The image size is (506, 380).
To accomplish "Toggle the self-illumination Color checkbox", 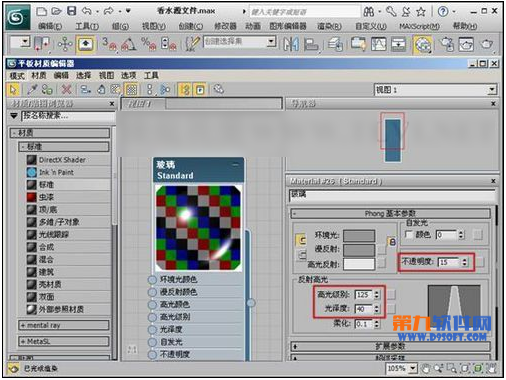I will pyautogui.click(x=408, y=235).
